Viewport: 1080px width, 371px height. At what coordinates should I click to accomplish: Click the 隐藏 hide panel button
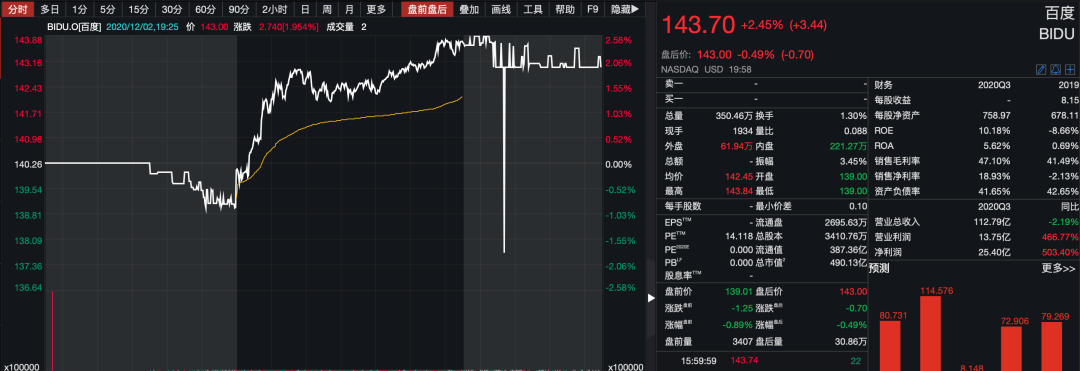point(624,10)
